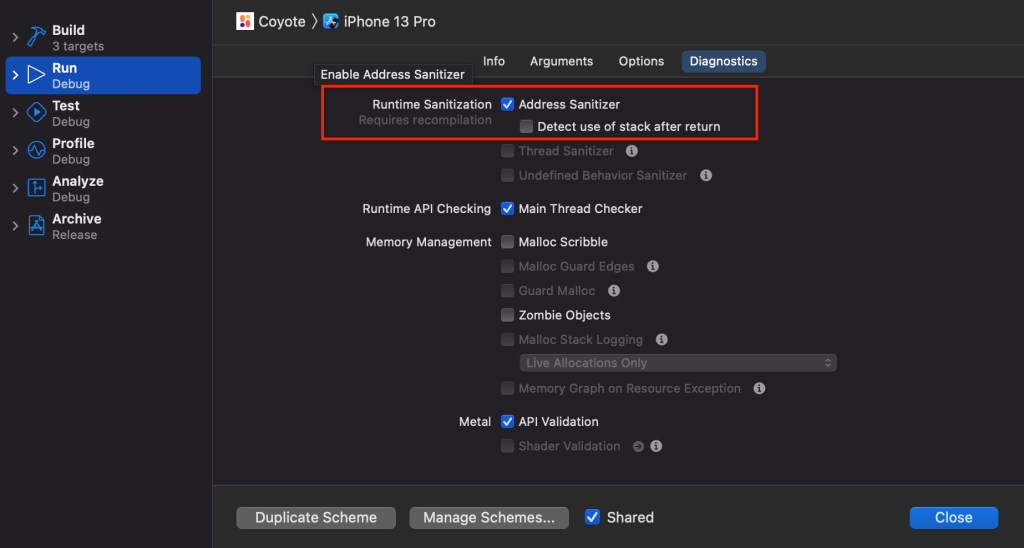Click the arrow icon next to Shader Validation

click(638, 446)
